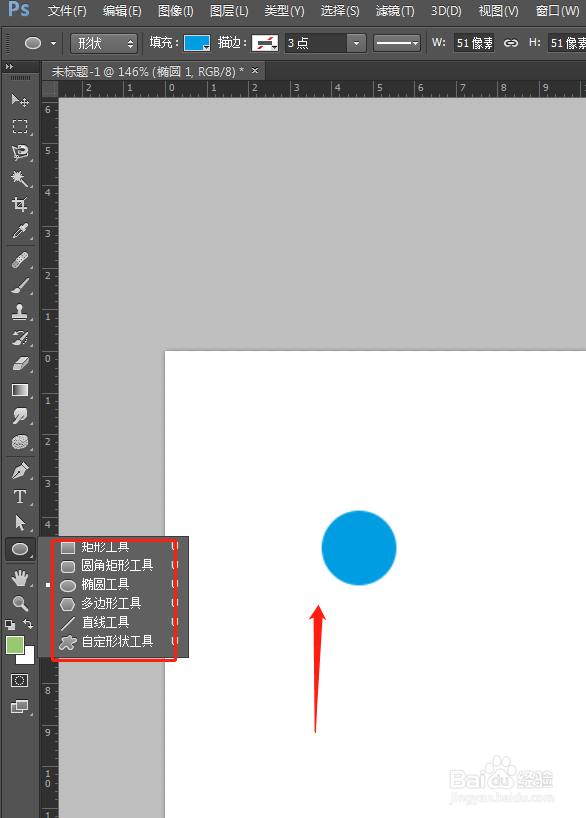Image resolution: width=586 pixels, height=818 pixels.
Task: Select the Gradient tool
Action: tap(20, 390)
